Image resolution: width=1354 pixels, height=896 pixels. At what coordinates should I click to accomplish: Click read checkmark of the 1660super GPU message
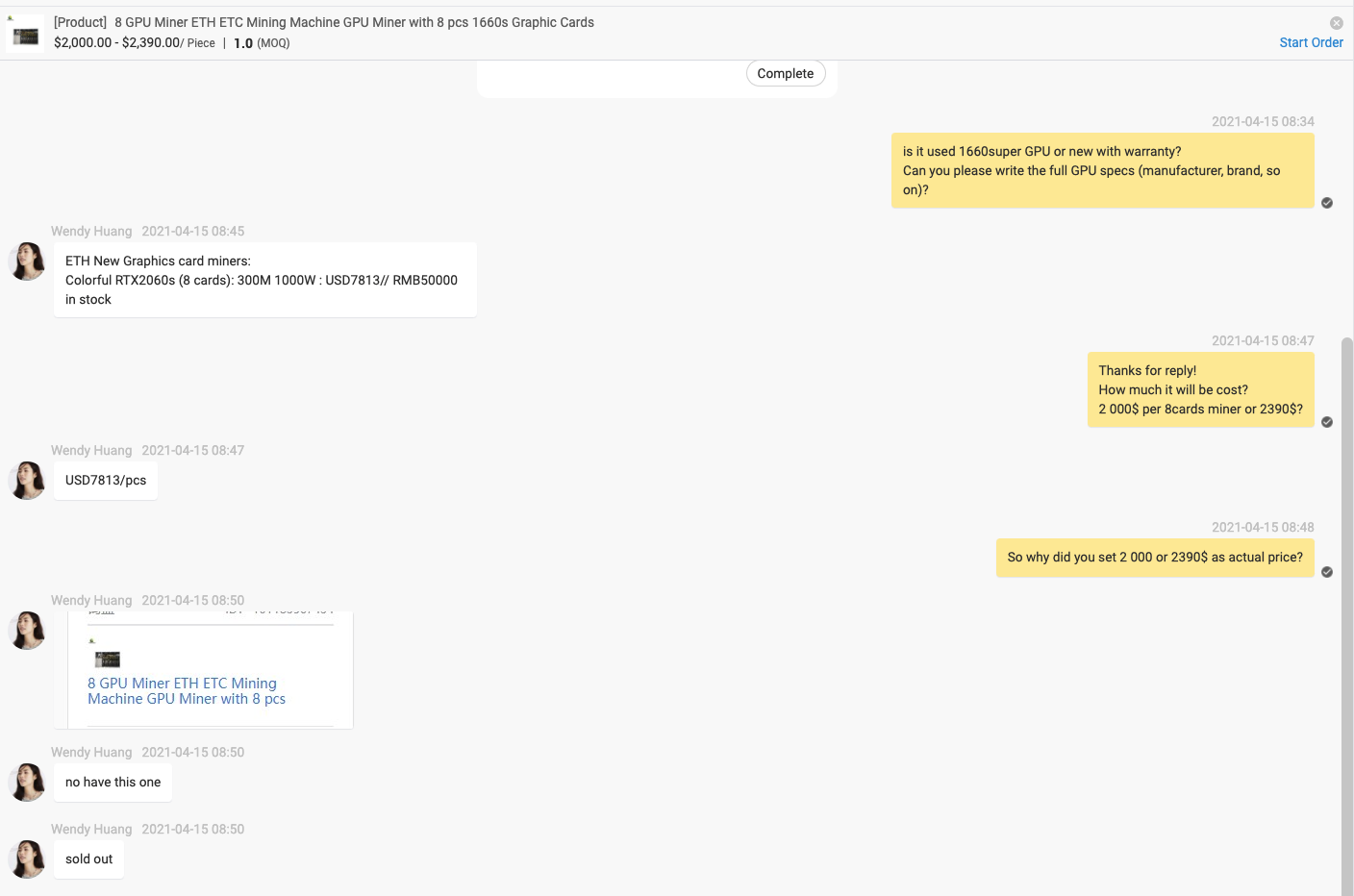click(1327, 203)
